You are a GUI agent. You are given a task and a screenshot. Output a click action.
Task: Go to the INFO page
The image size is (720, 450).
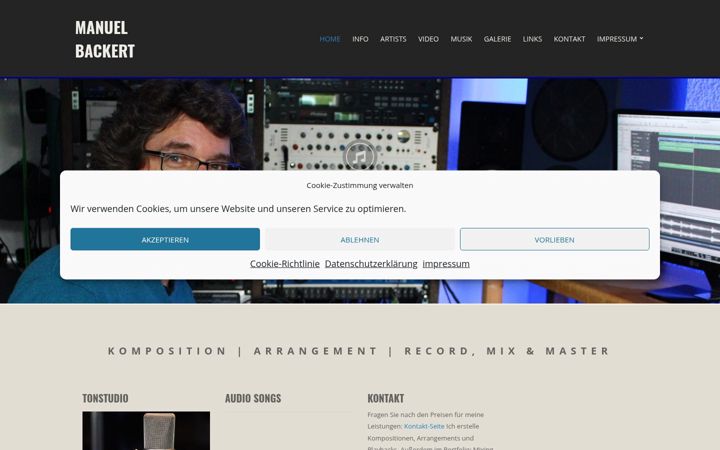tap(360, 39)
